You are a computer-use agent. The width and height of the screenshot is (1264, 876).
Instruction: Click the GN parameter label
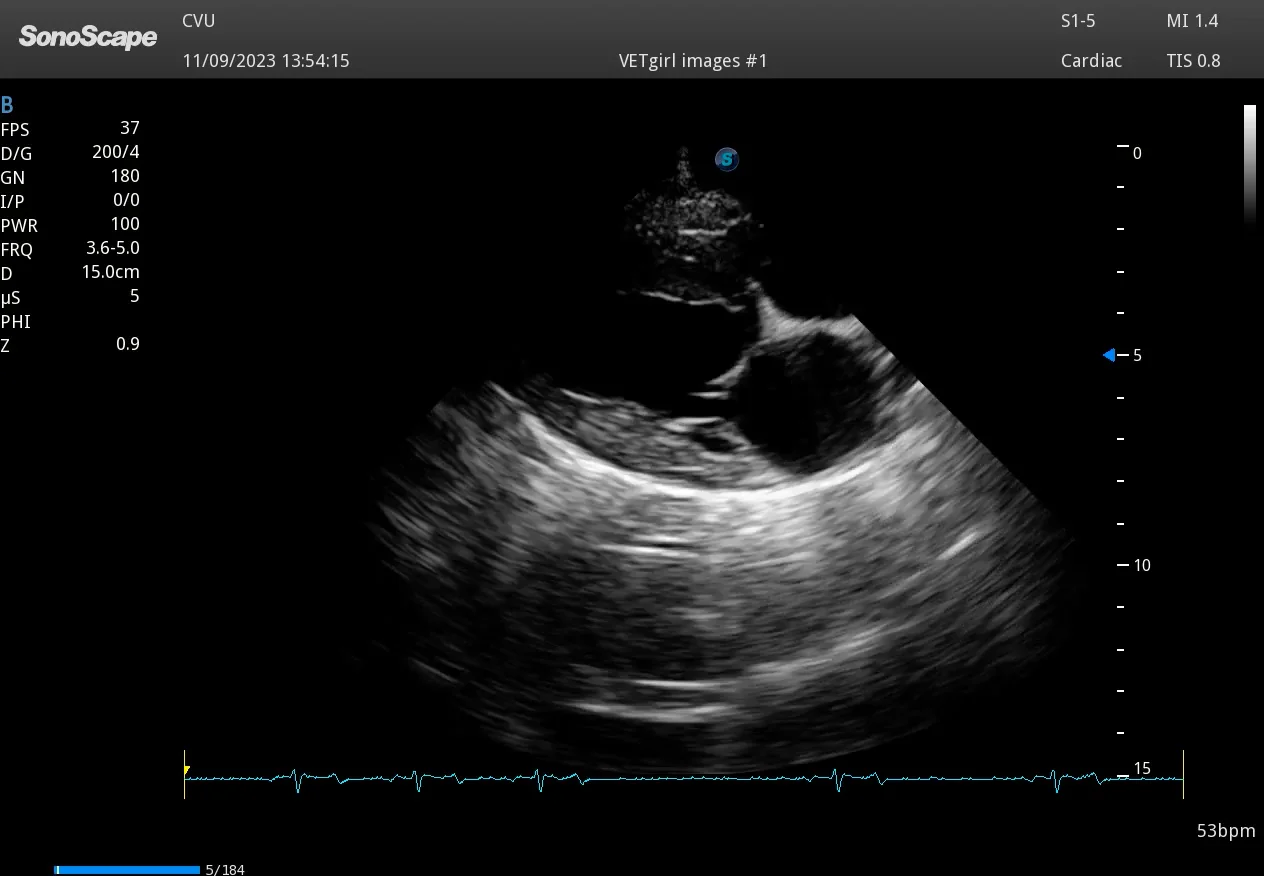(13, 177)
